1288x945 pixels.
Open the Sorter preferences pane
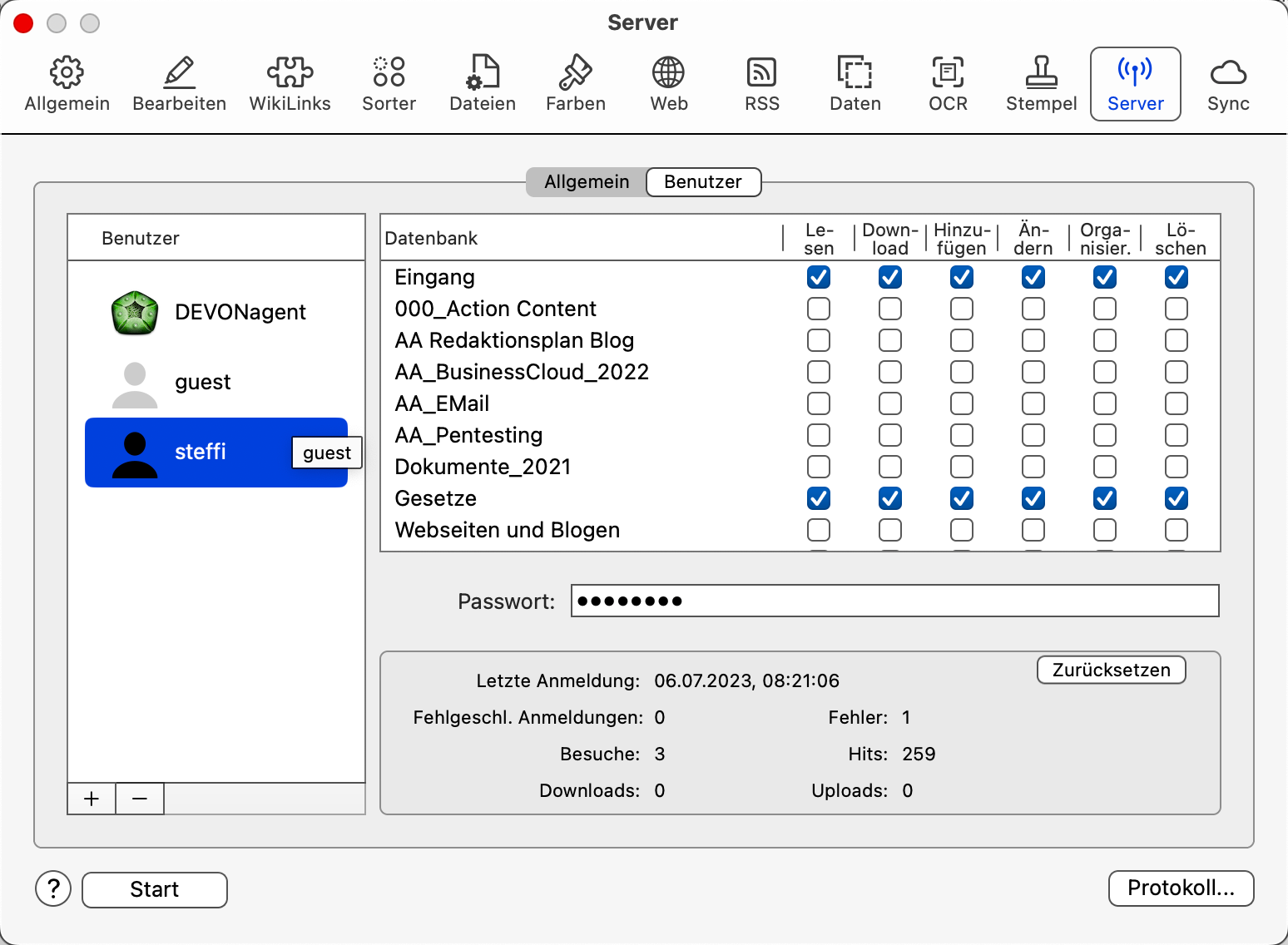click(x=389, y=84)
